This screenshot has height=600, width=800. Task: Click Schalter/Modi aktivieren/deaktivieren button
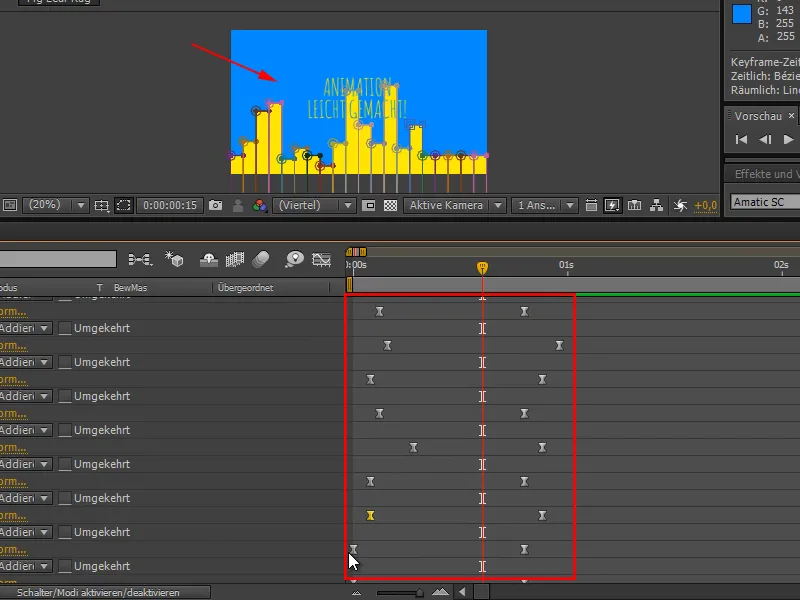105,592
